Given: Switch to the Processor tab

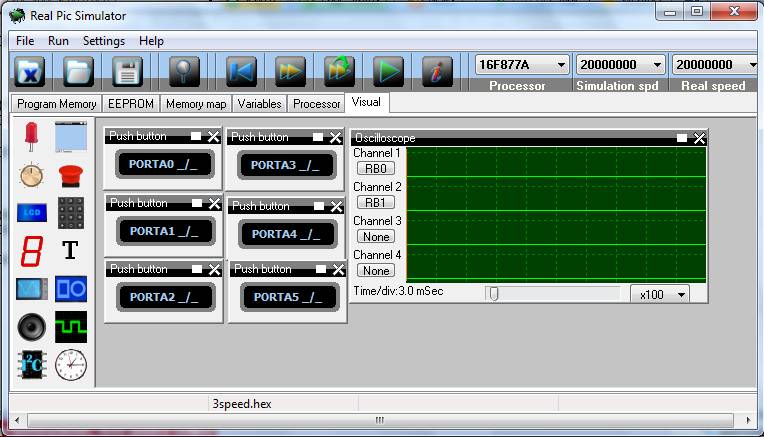Looking at the screenshot, I should 317,104.
